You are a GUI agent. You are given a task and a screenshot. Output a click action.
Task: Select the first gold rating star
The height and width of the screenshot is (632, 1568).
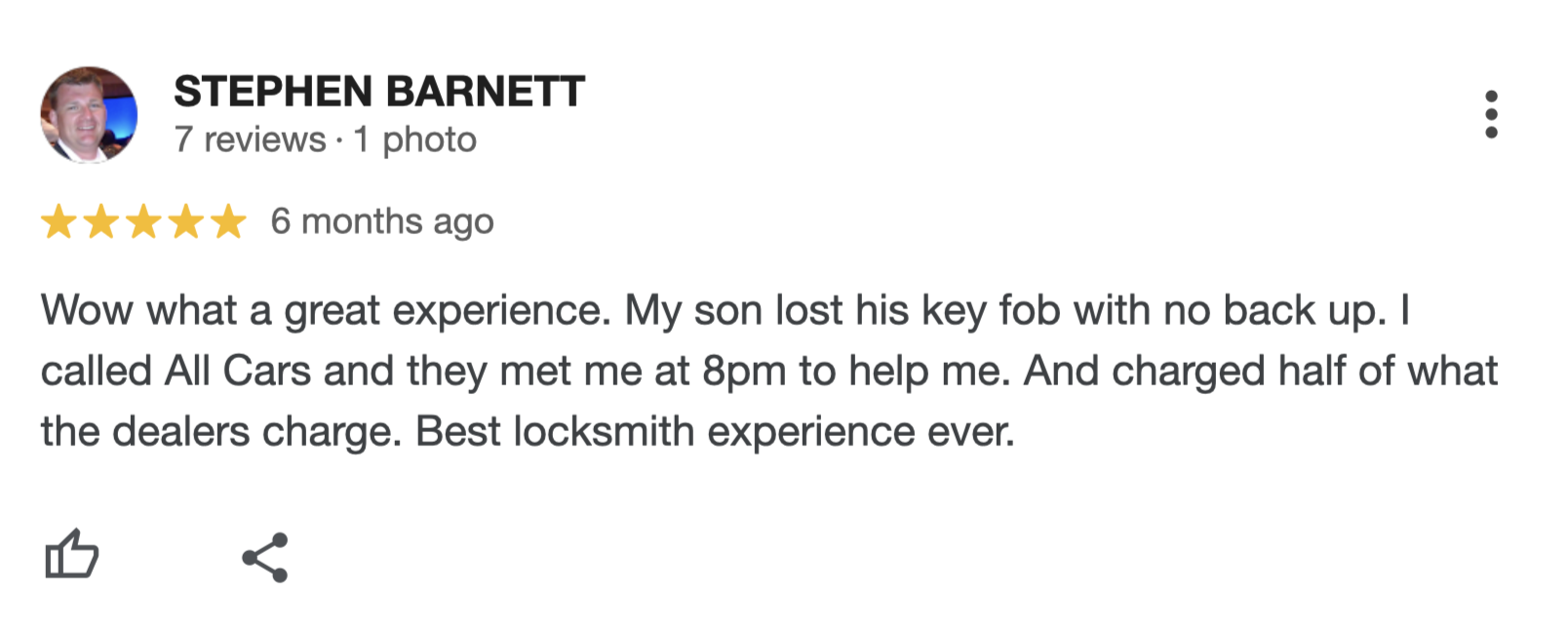tap(59, 221)
